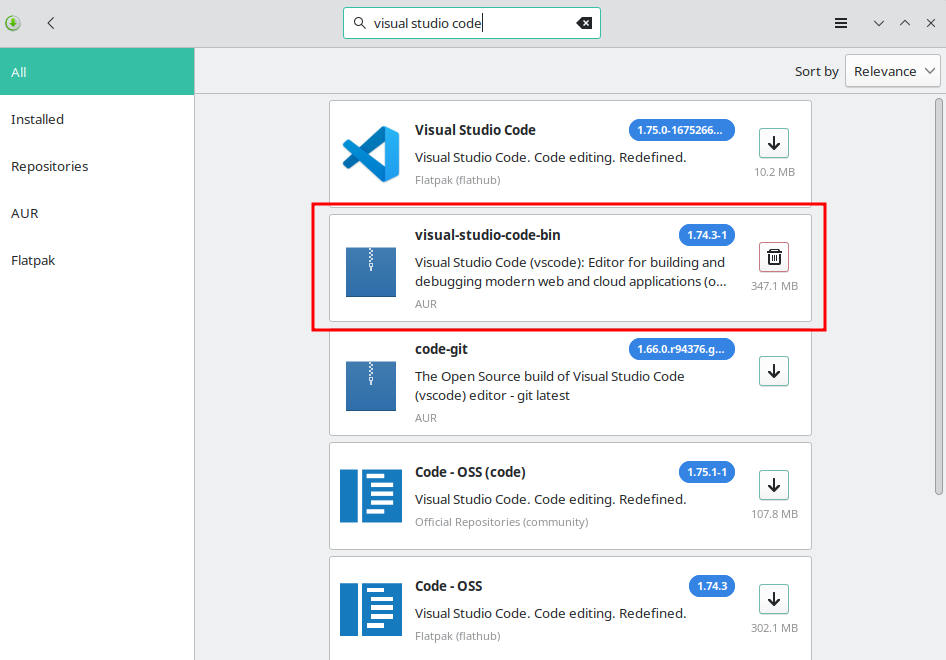This screenshot has width=946, height=660.
Task: Open the Sort by Relevance dropdown
Action: pos(893,71)
